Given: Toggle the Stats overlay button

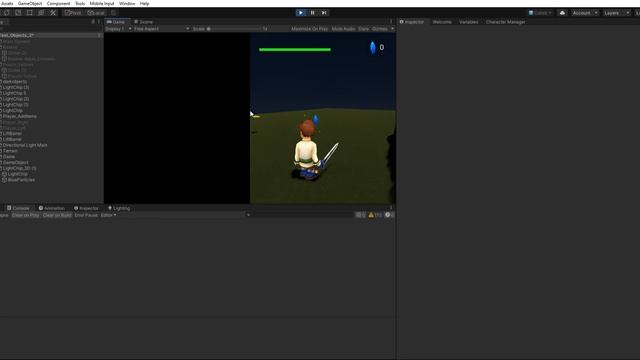Looking at the screenshot, I should (x=363, y=29).
